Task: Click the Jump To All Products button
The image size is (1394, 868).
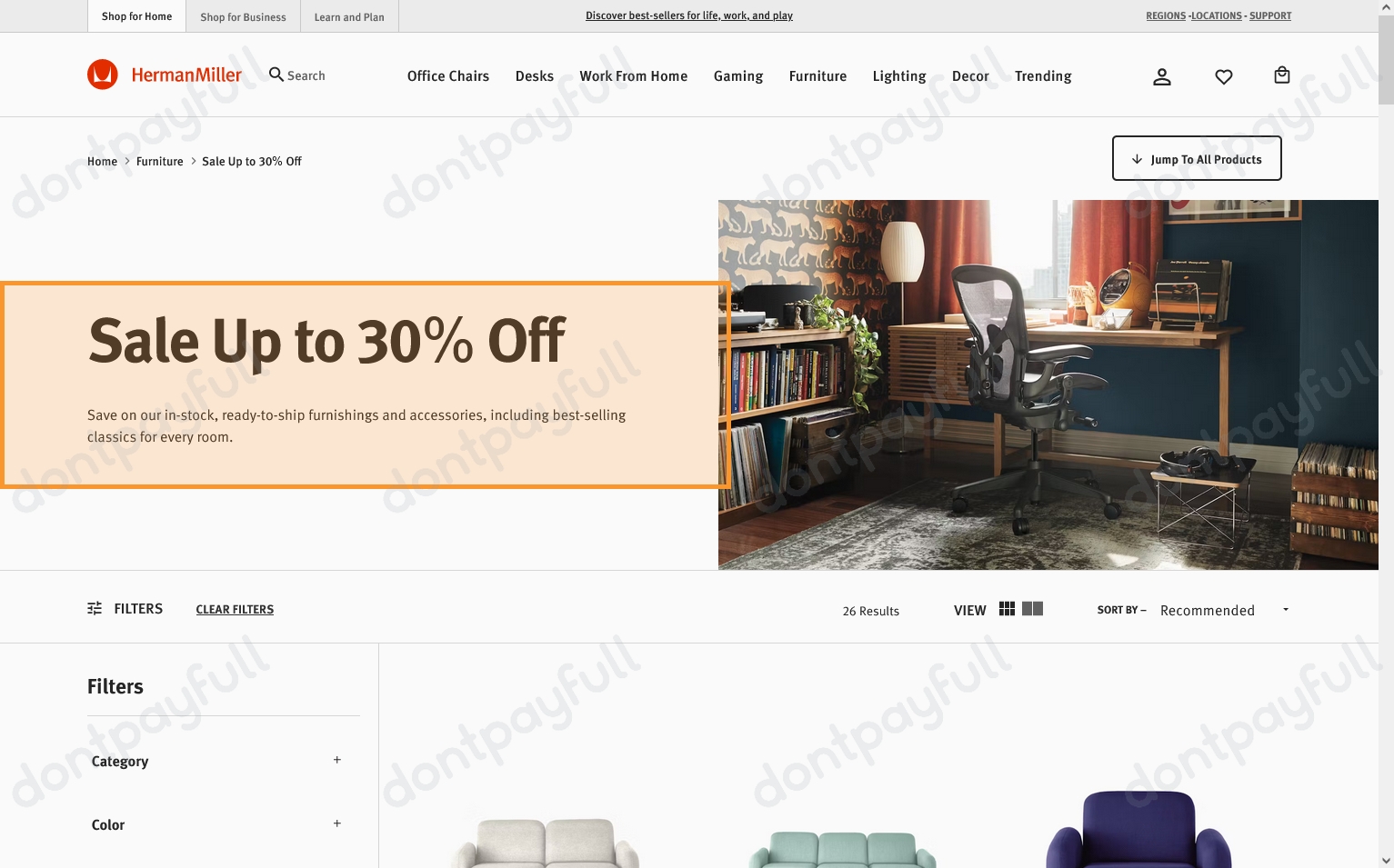Action: [x=1197, y=158]
